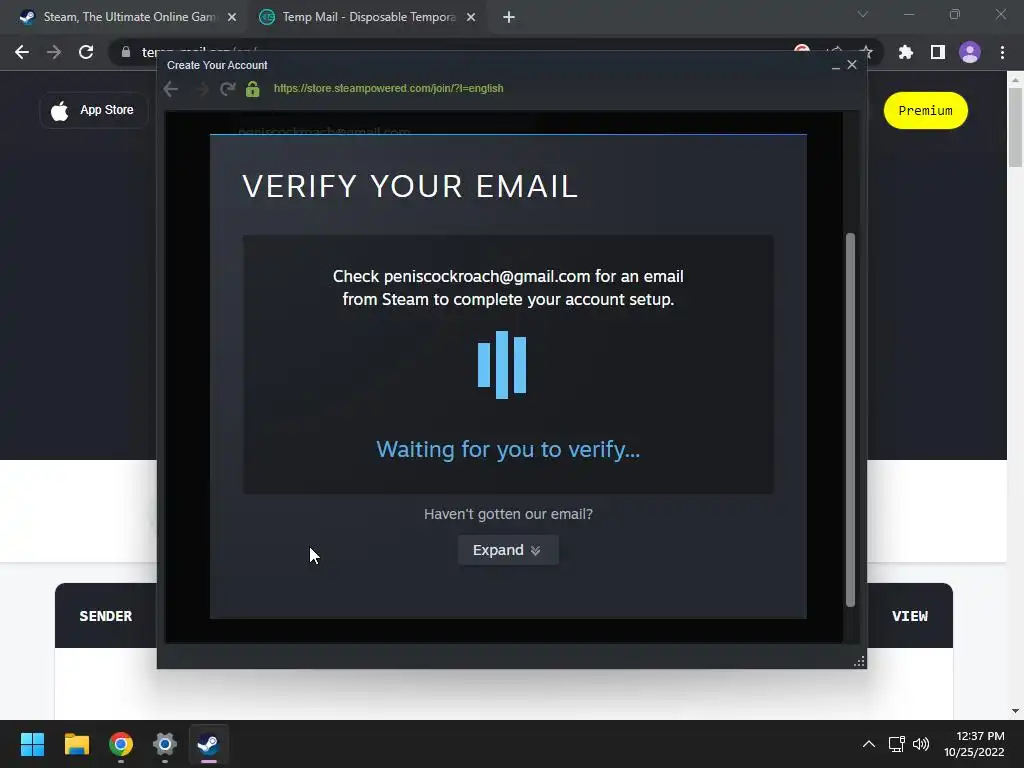Click the volume tray icon
This screenshot has height=768, width=1024.
[921, 744]
